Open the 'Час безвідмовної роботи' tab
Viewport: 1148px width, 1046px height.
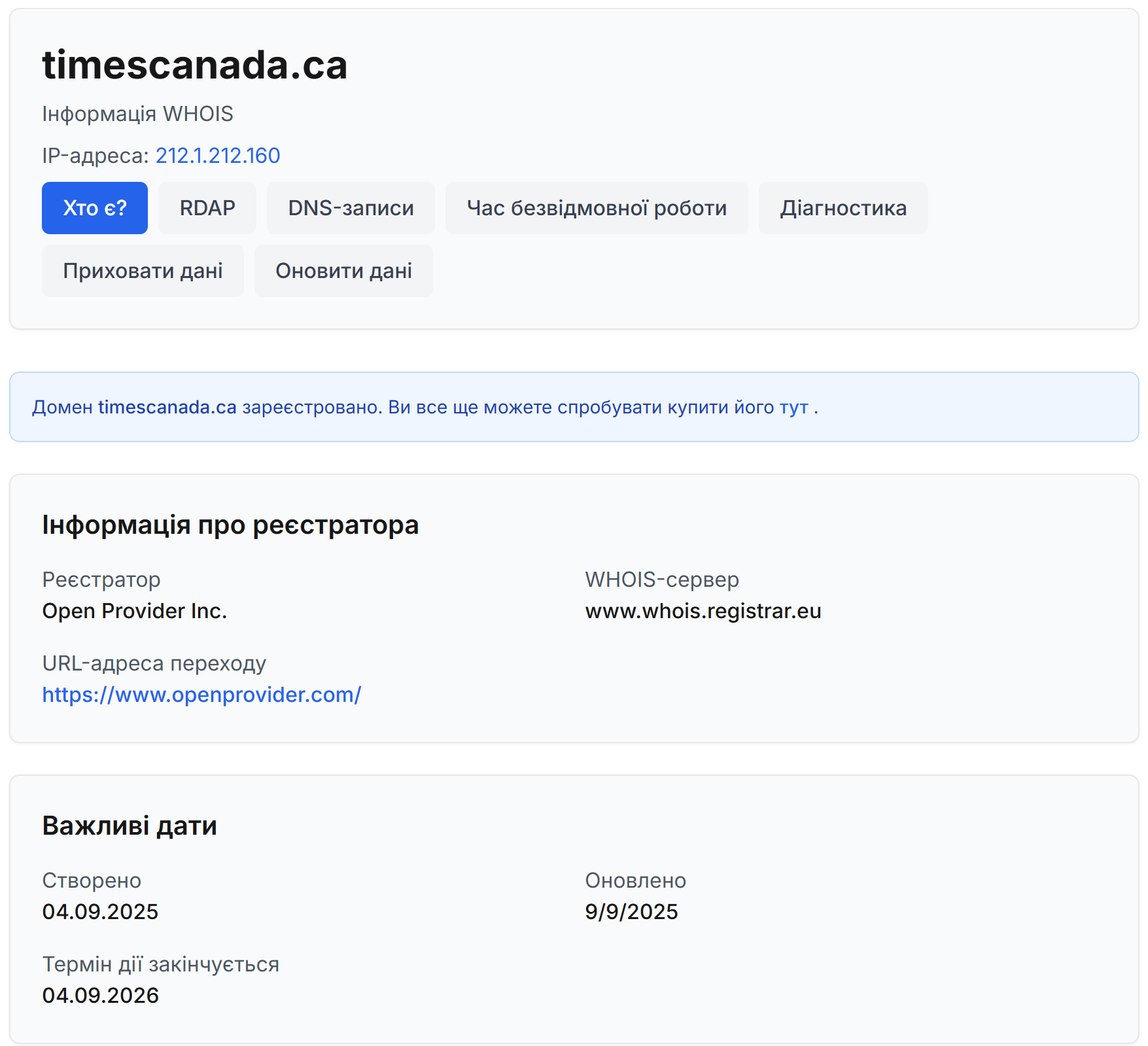click(x=597, y=208)
